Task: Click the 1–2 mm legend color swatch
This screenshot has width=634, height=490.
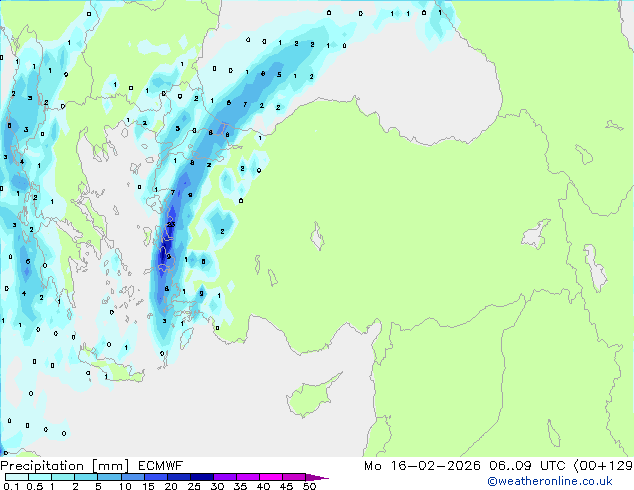Action: (x=63, y=477)
